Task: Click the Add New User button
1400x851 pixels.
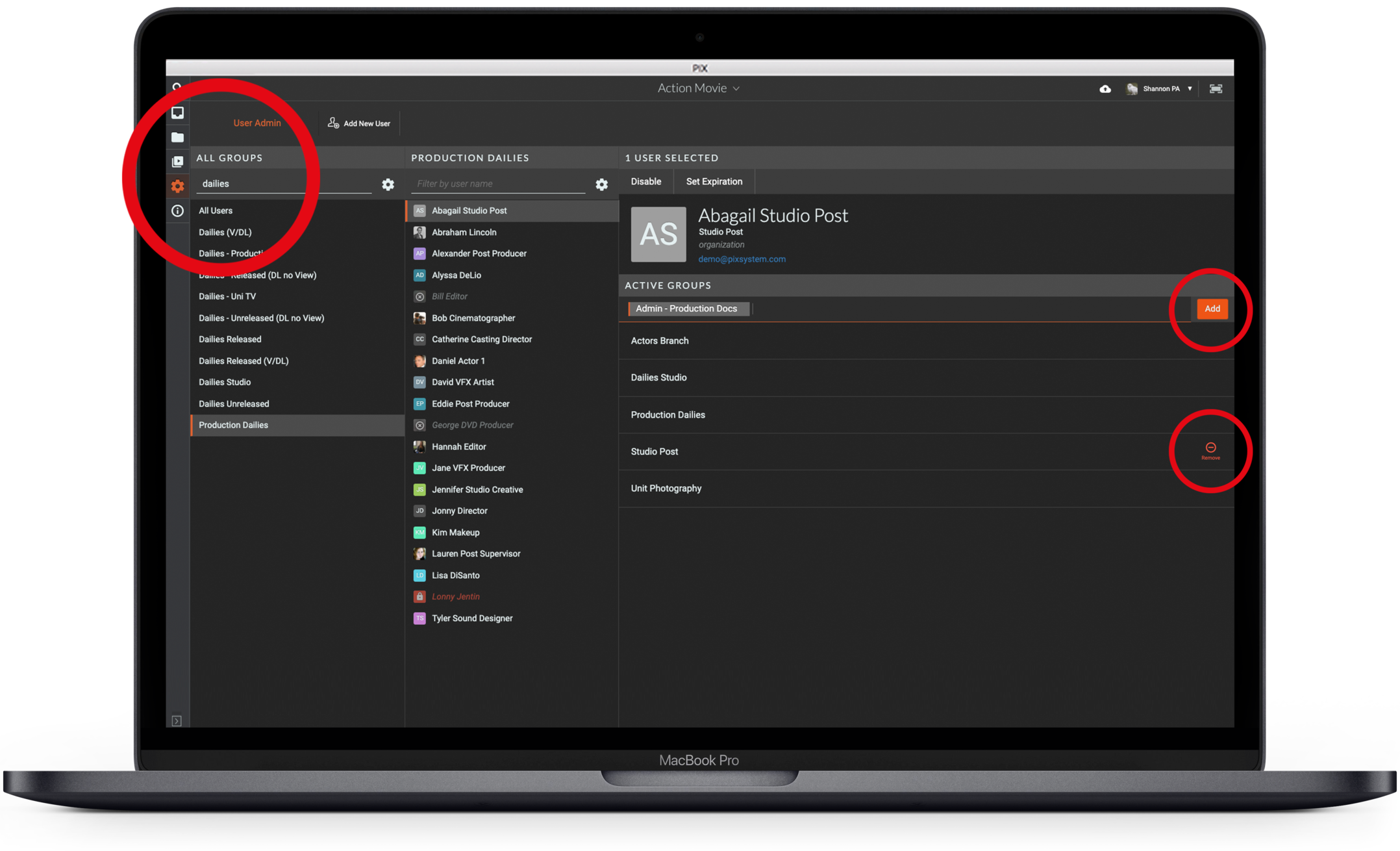Action: click(359, 123)
